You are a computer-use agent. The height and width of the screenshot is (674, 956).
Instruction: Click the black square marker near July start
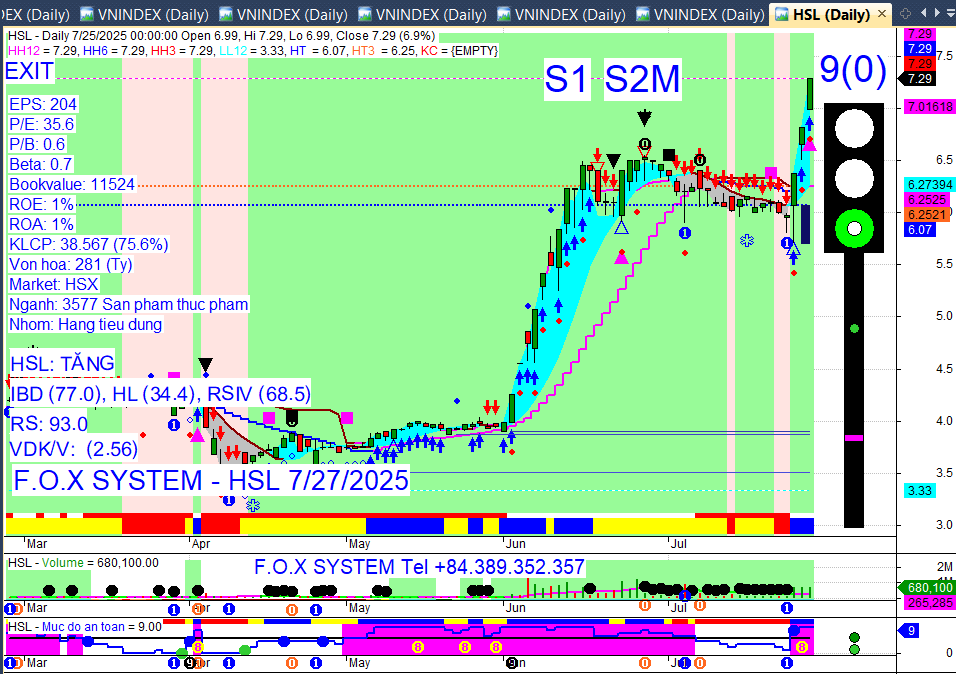point(669,154)
